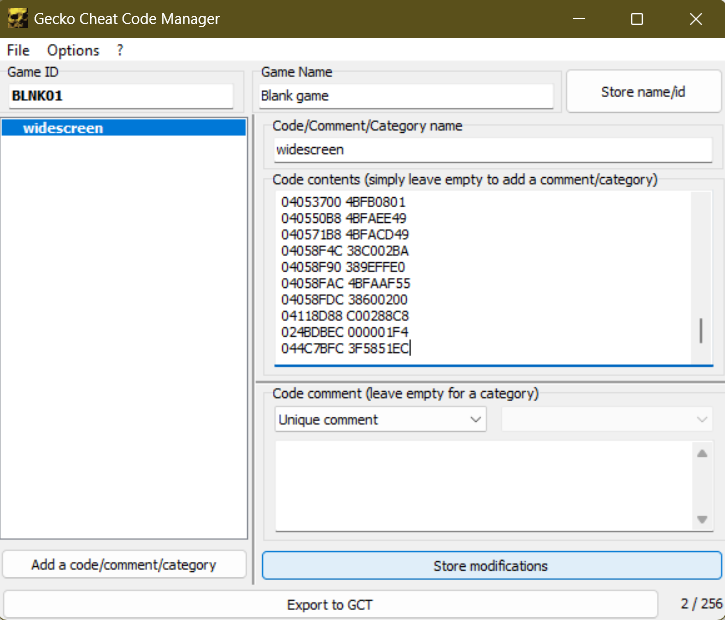725x620 pixels.
Task: Click the Game Name field
Action: point(405,97)
